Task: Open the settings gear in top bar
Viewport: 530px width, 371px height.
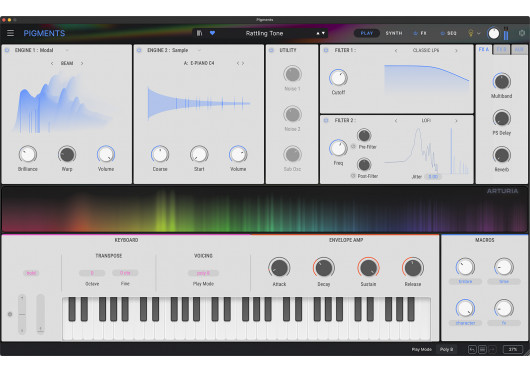Action: coord(522,33)
